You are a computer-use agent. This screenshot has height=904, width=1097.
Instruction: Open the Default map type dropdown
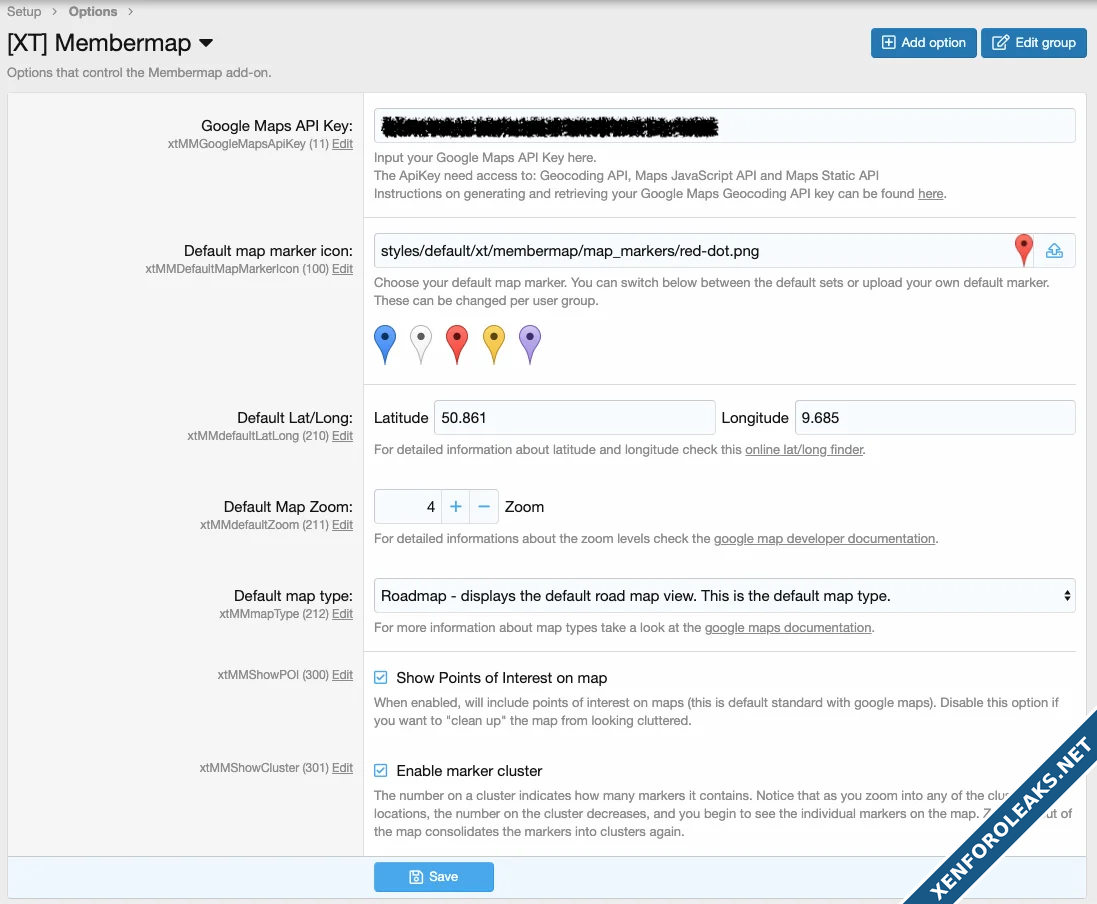click(724, 596)
